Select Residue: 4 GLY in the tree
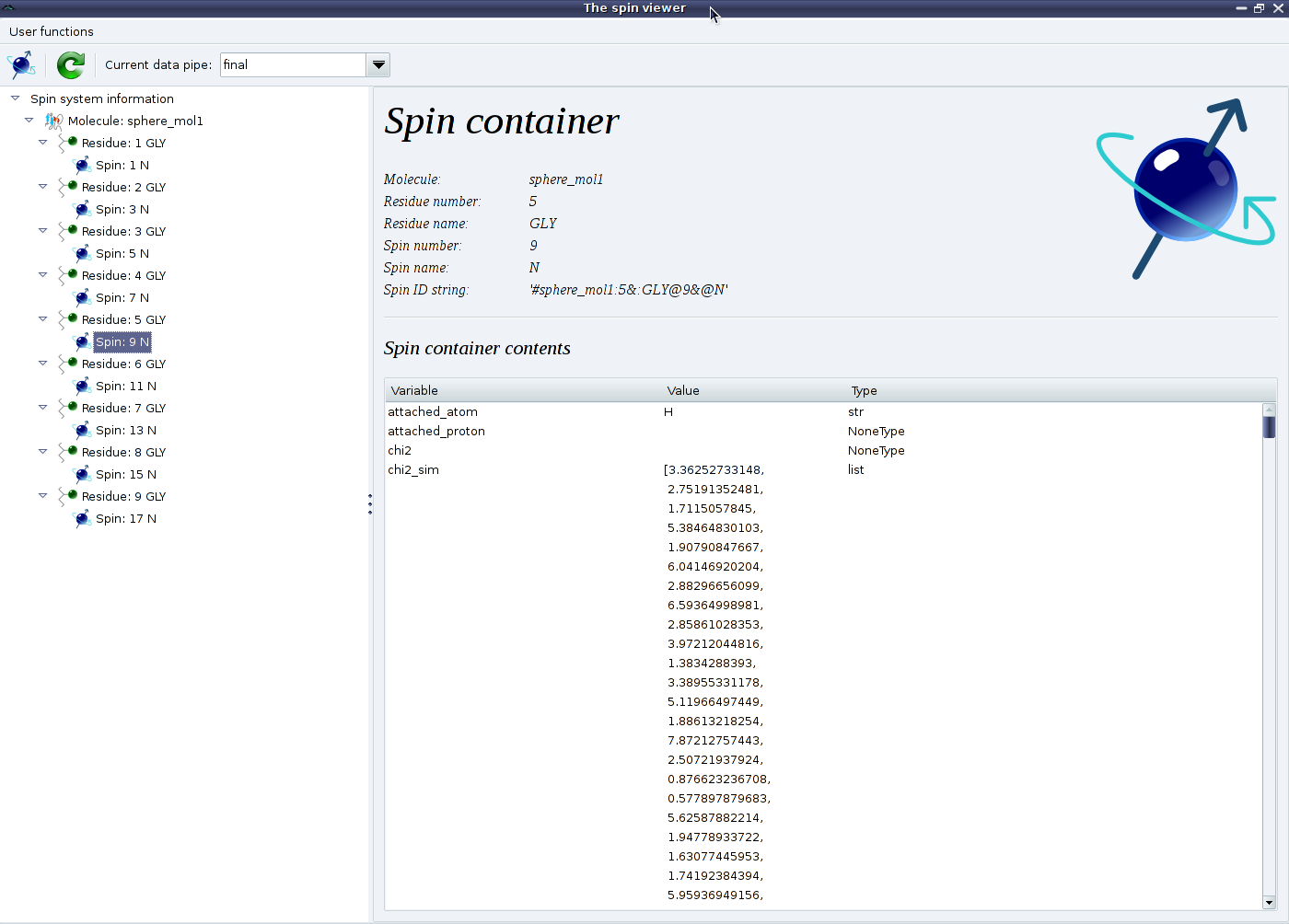1289x924 pixels. (x=123, y=276)
